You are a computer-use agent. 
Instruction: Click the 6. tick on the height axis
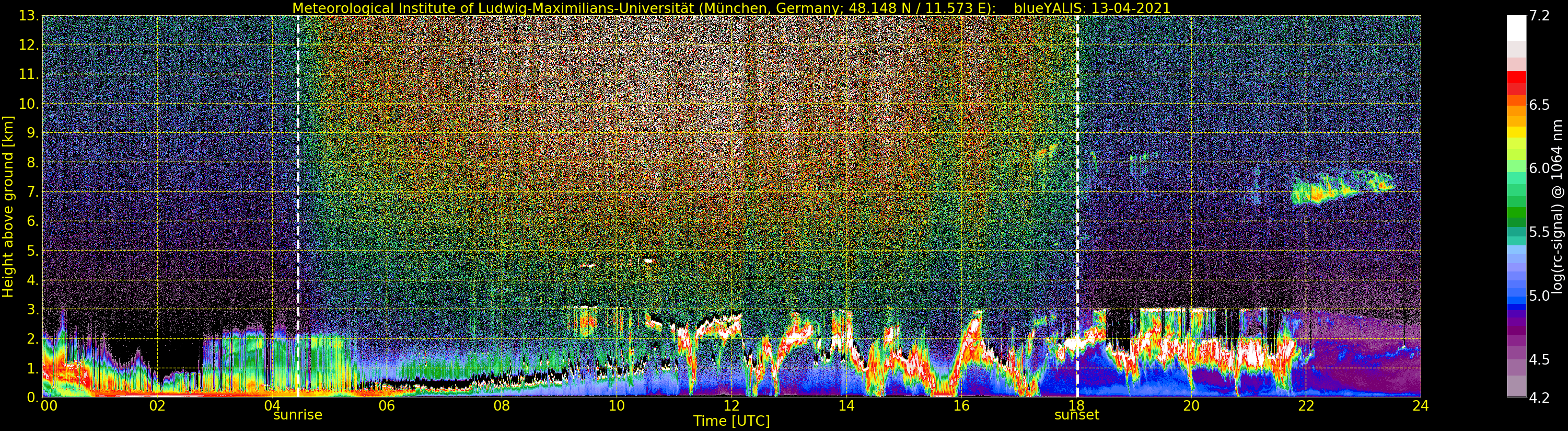pos(33,221)
